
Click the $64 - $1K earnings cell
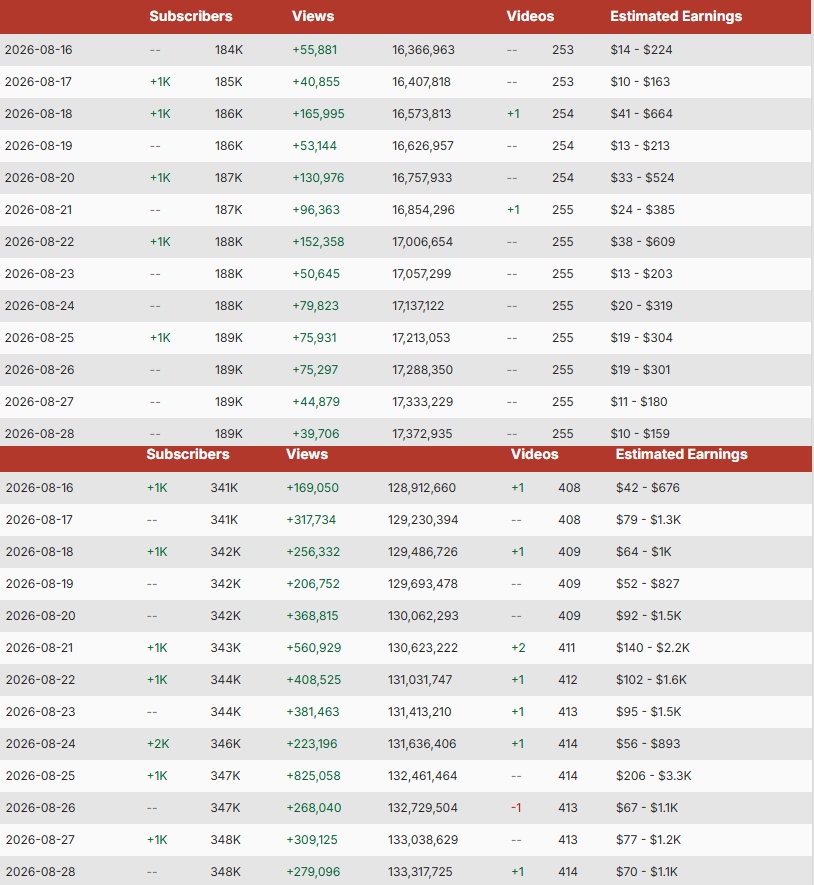pos(644,552)
